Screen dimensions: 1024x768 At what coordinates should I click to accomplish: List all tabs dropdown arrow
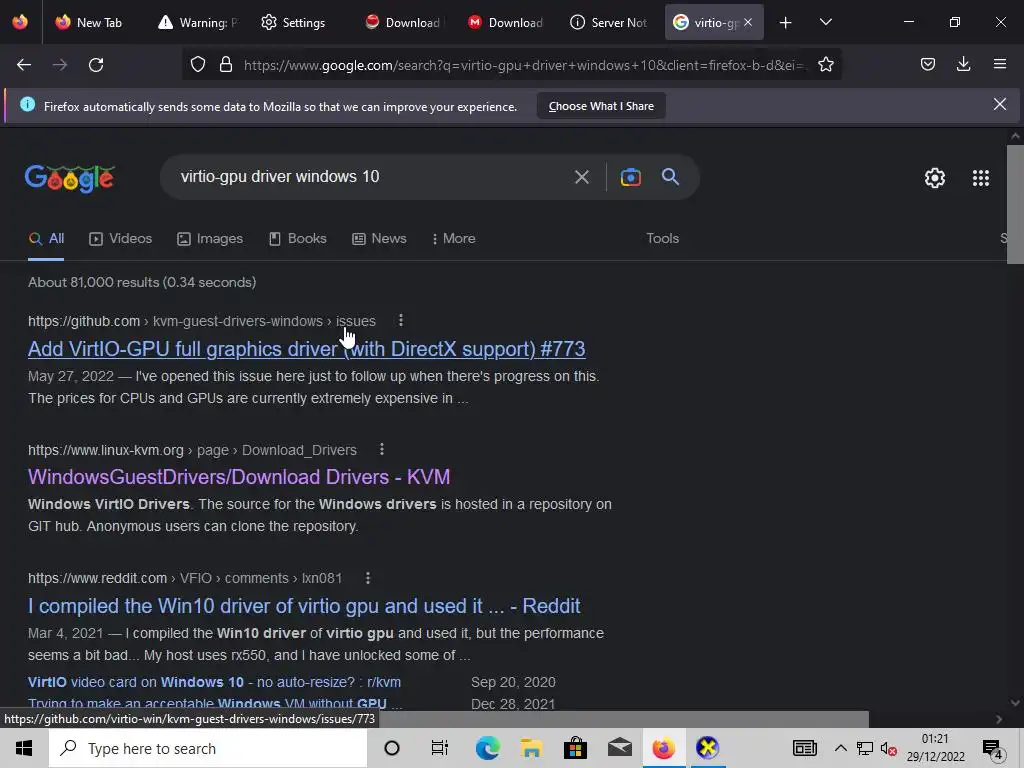coord(825,23)
